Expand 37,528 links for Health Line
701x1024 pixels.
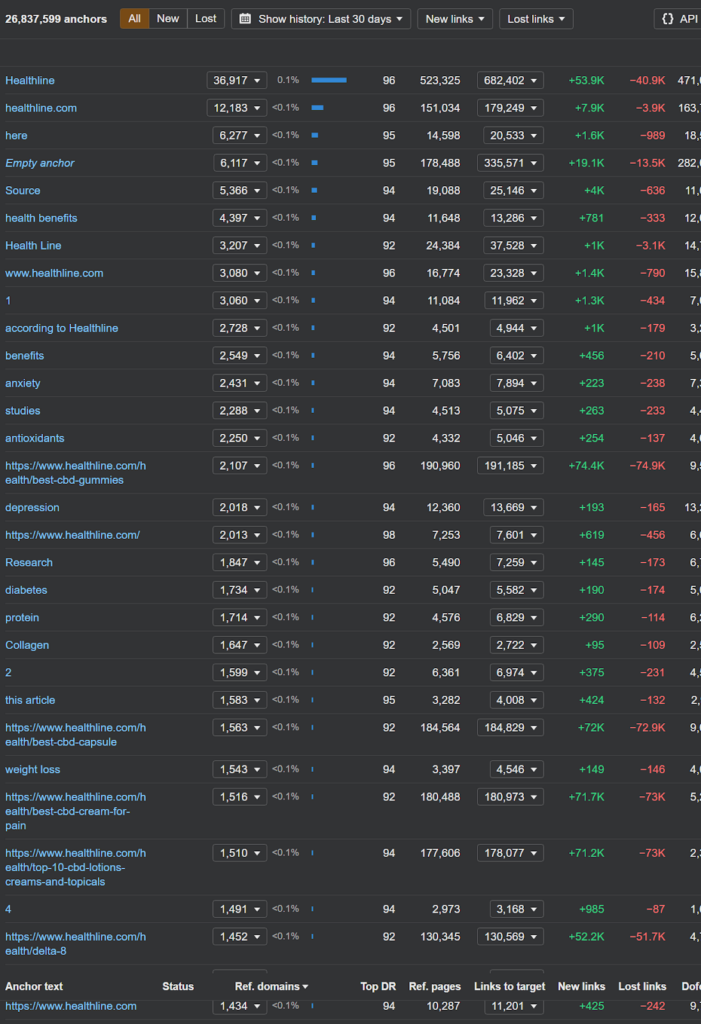pos(514,245)
